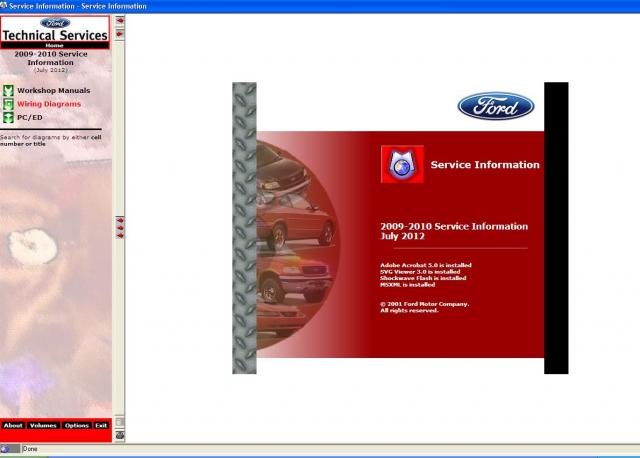
Task: Click the green icon beside Workshop Manuals
Action: coord(8,91)
